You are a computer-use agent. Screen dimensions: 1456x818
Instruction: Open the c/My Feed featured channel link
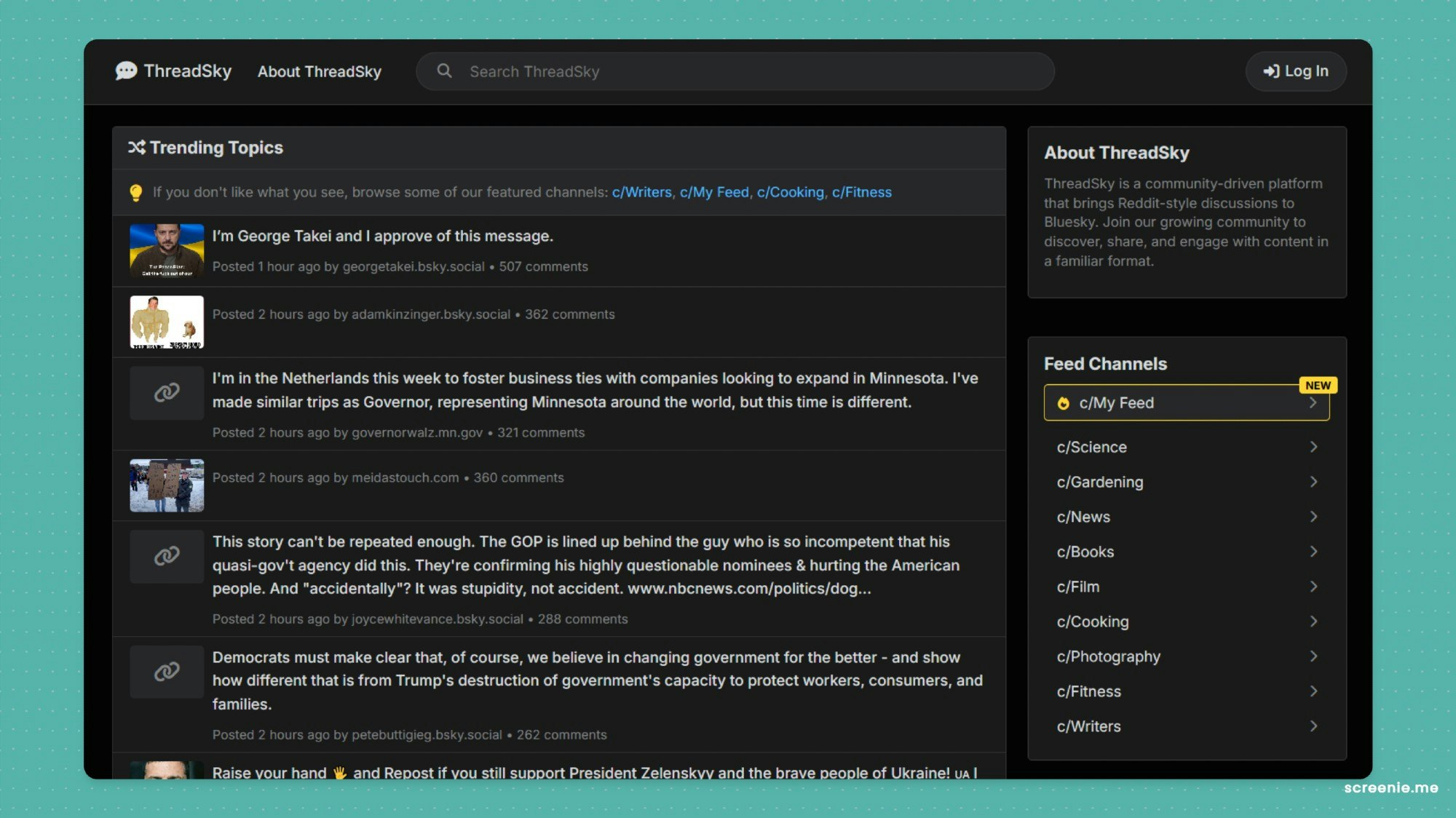pyautogui.click(x=714, y=192)
